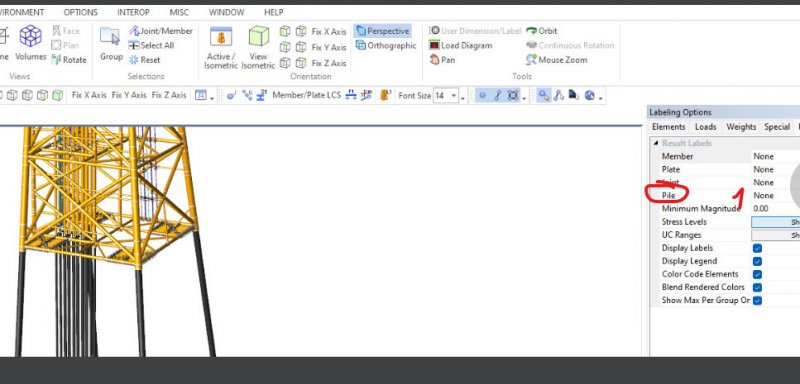Uncheck the Display Legend checkbox
The width and height of the screenshot is (800, 384).
click(x=757, y=262)
